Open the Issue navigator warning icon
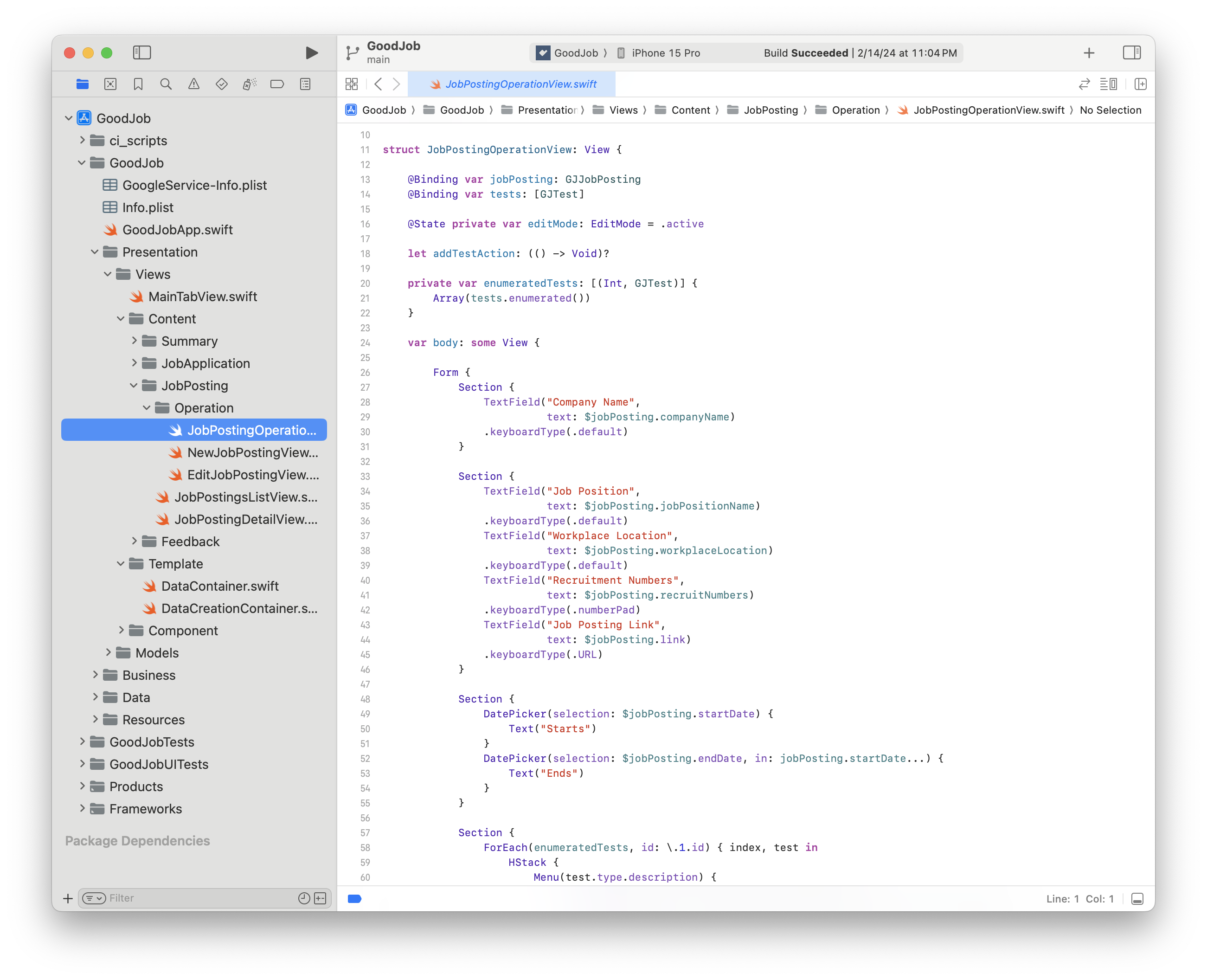Viewport: 1207px width, 980px height. tap(193, 84)
